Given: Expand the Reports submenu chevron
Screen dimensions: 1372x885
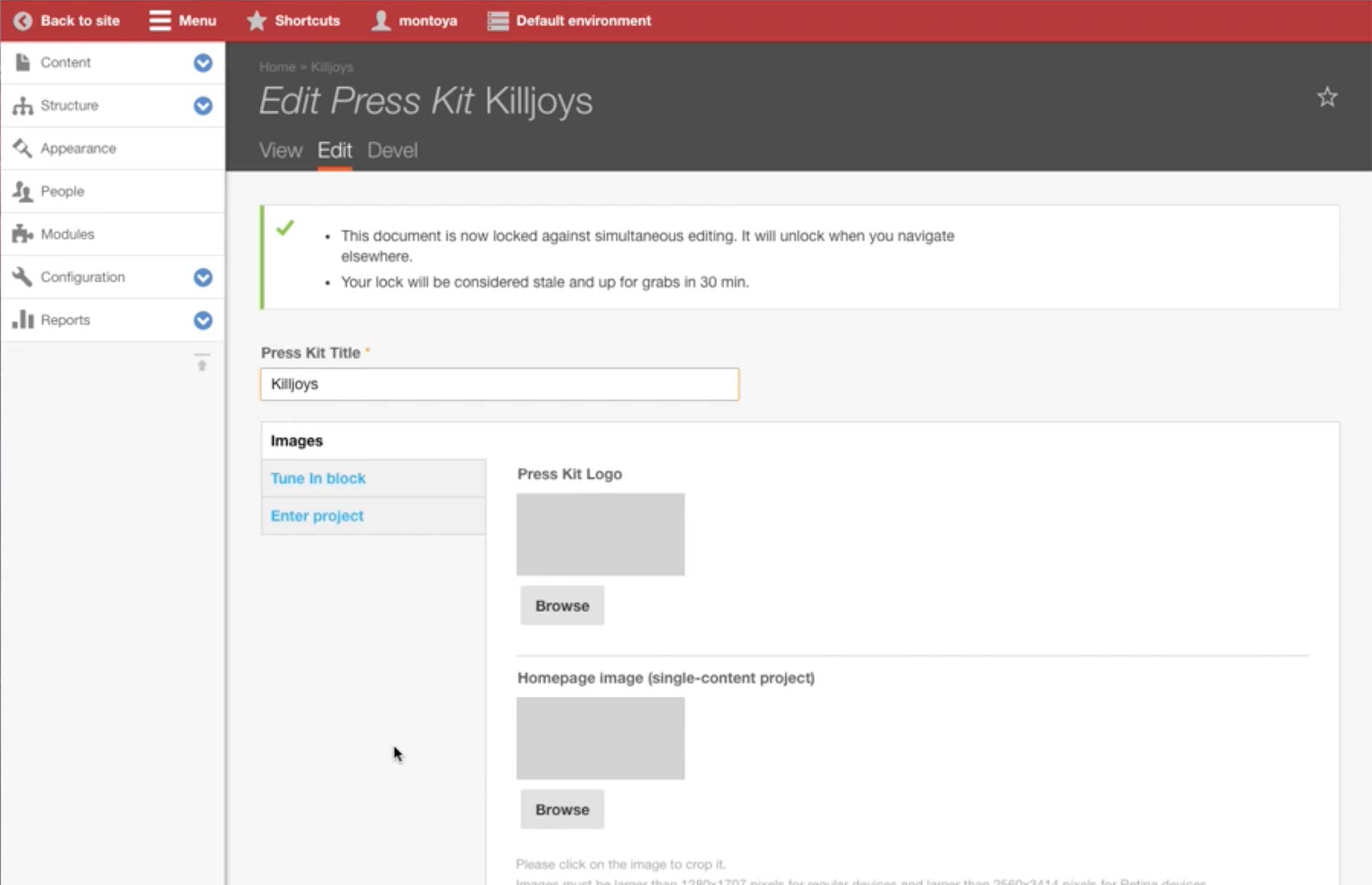Looking at the screenshot, I should coord(203,320).
